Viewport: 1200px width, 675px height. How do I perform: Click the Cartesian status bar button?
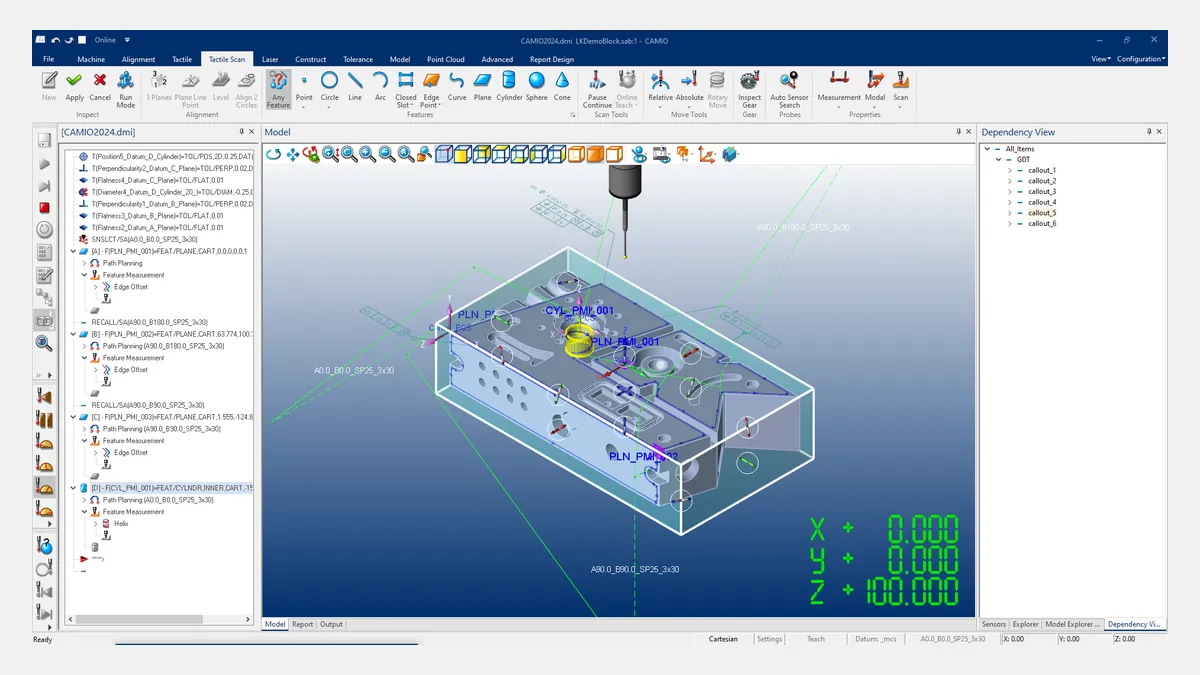(x=723, y=639)
